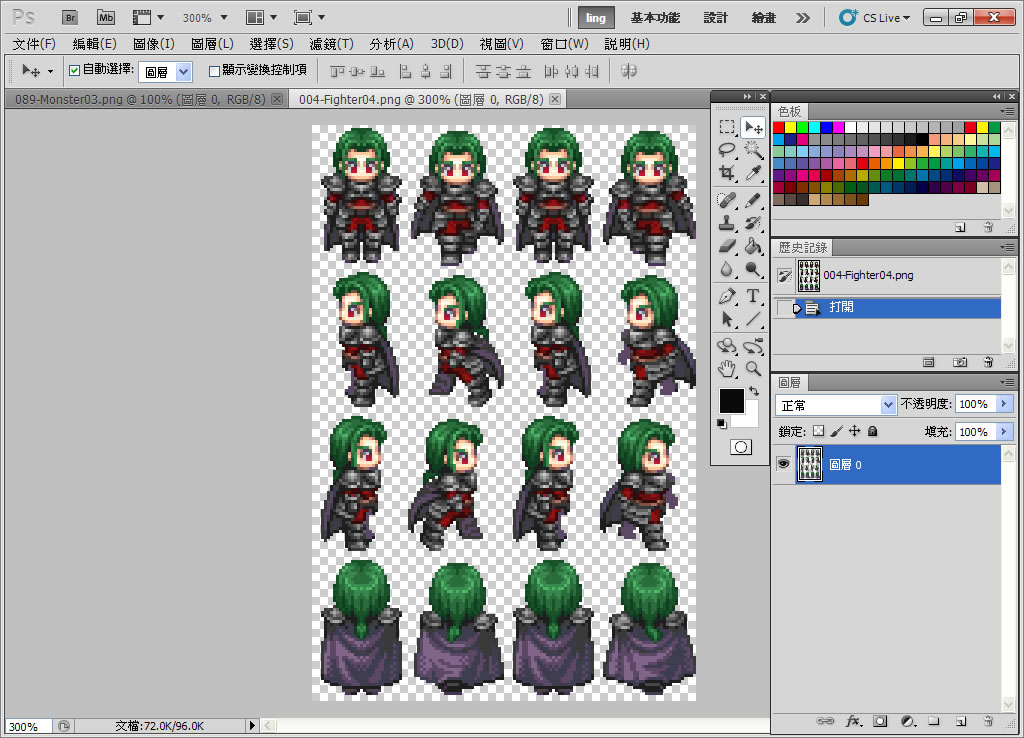Select the Hand tool

pyautogui.click(x=727, y=369)
